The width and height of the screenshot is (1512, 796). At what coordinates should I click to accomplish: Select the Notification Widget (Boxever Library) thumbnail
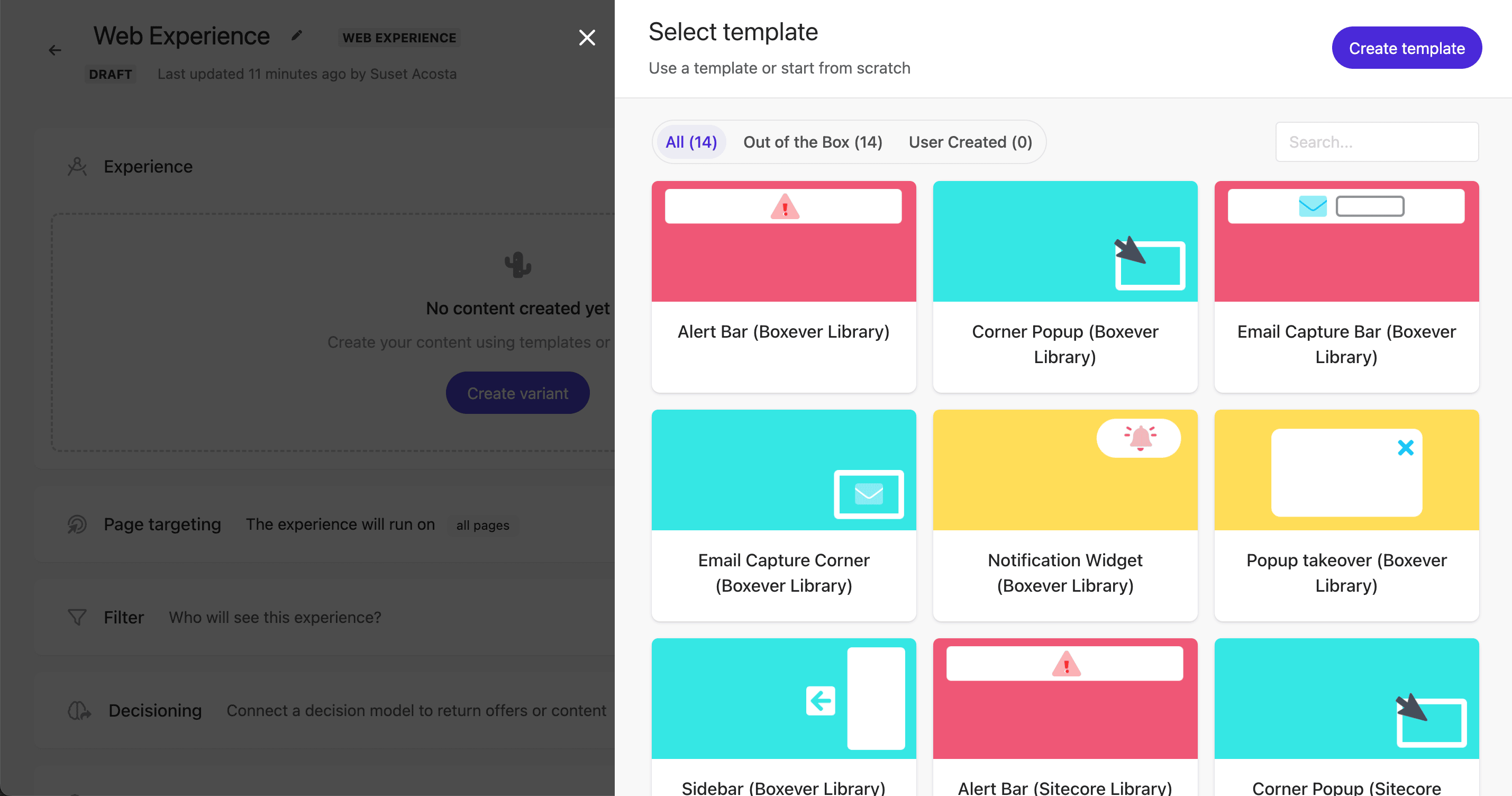point(1065,469)
